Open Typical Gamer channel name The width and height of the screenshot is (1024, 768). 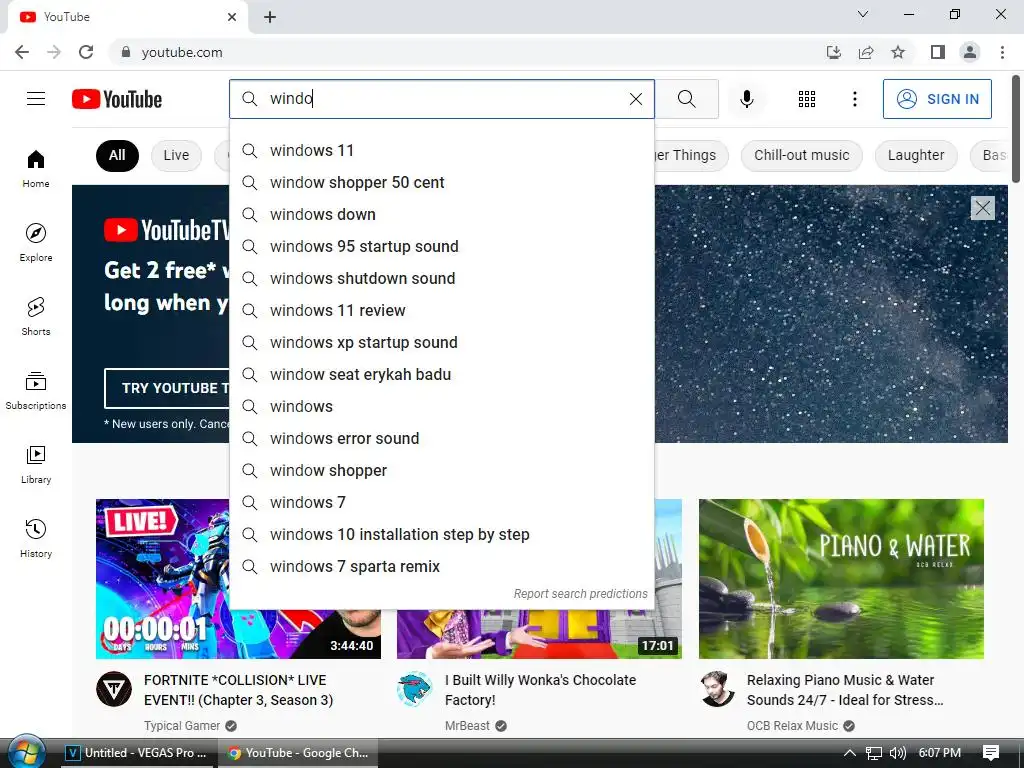click(182, 726)
